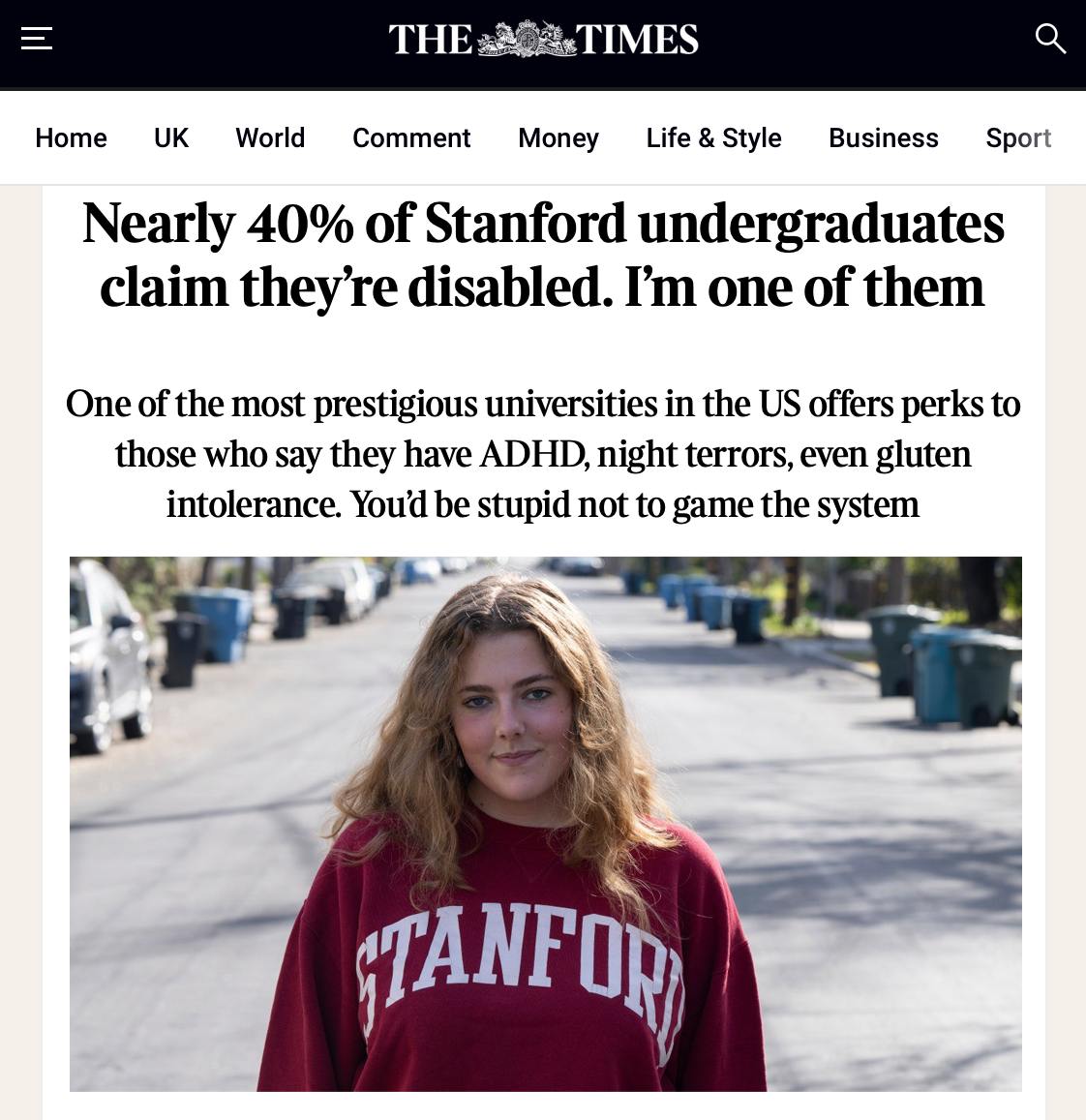Screen dimensions: 1086x1120
Task: Go to the Home section
Action: click(71, 138)
